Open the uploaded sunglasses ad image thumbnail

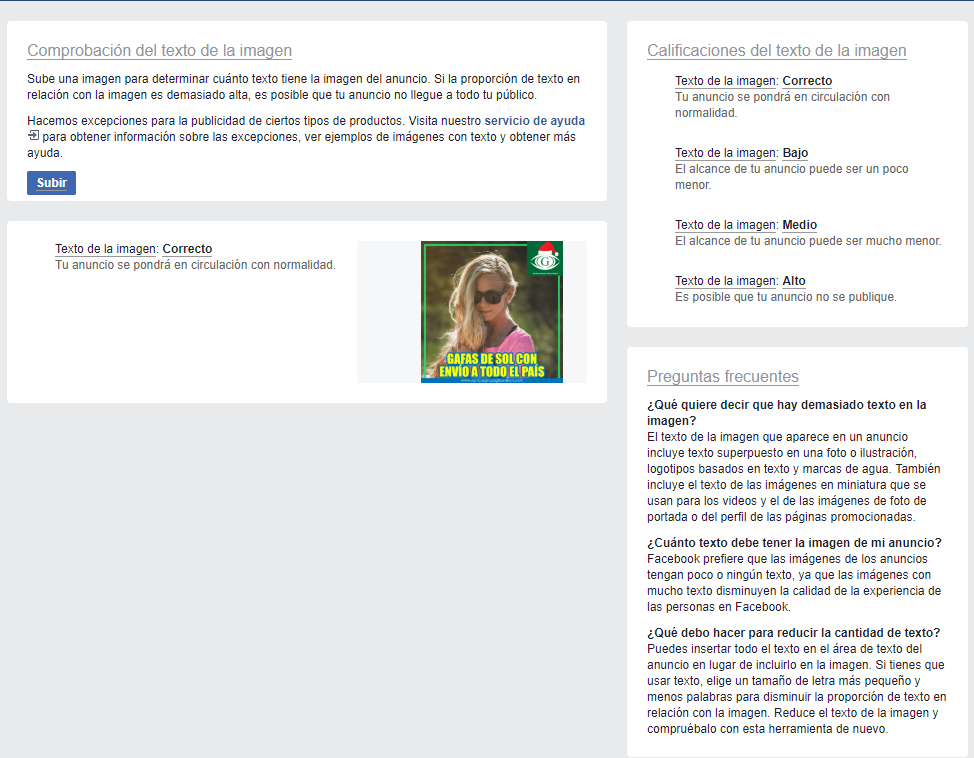pos(491,312)
